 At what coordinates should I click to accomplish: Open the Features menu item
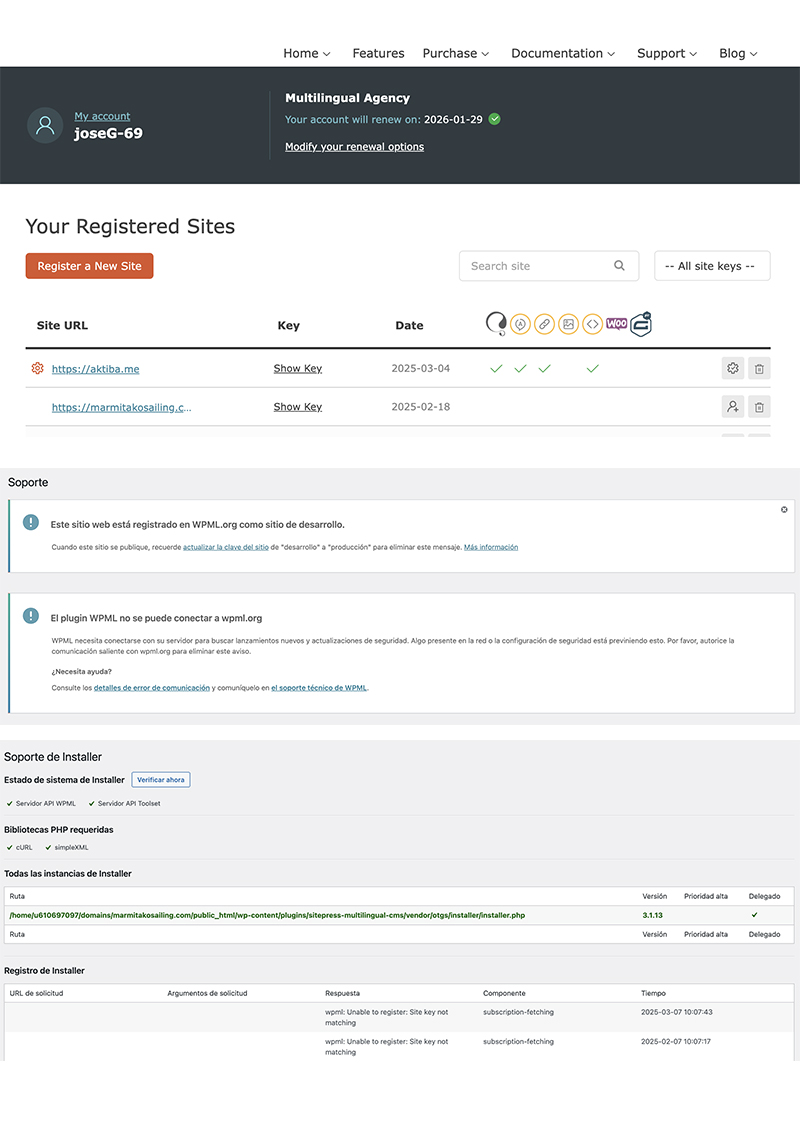(378, 53)
